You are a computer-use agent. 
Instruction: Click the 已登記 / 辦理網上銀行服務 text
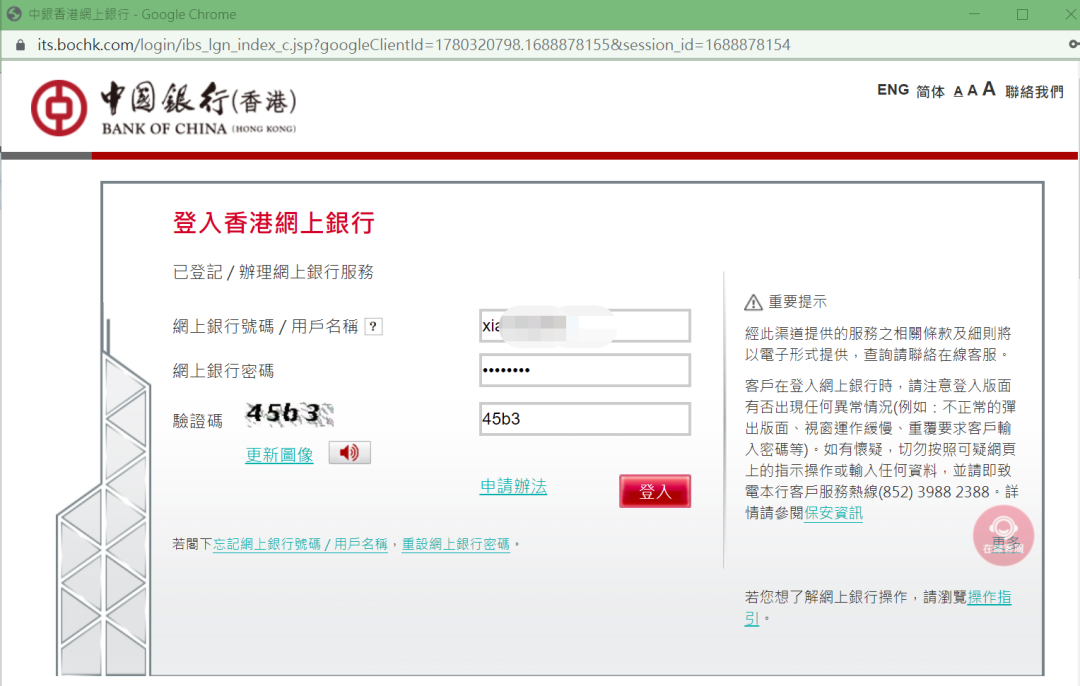(x=273, y=272)
